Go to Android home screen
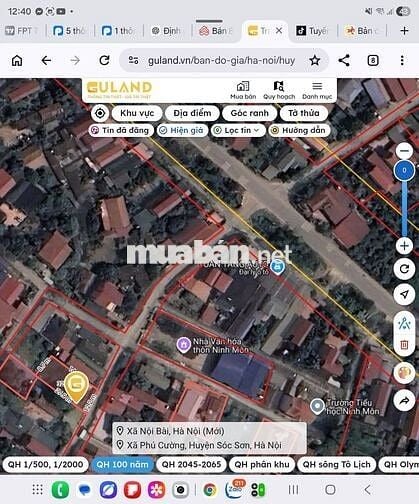This screenshot has height=504, width=419. 330,490
